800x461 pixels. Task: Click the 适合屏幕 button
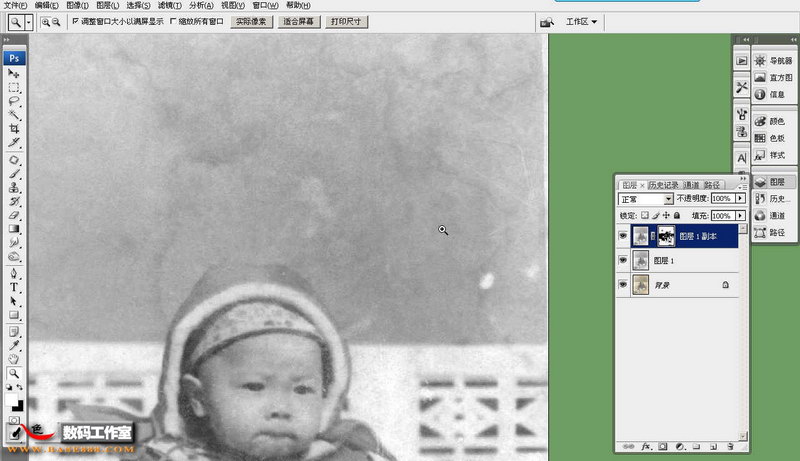[x=298, y=21]
